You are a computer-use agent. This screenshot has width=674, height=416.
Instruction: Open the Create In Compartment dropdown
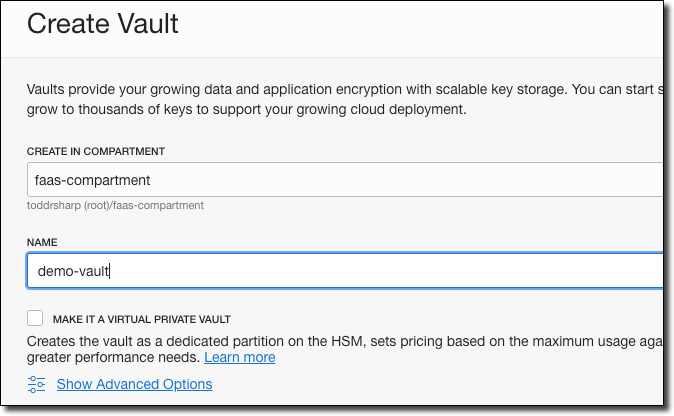pos(343,180)
